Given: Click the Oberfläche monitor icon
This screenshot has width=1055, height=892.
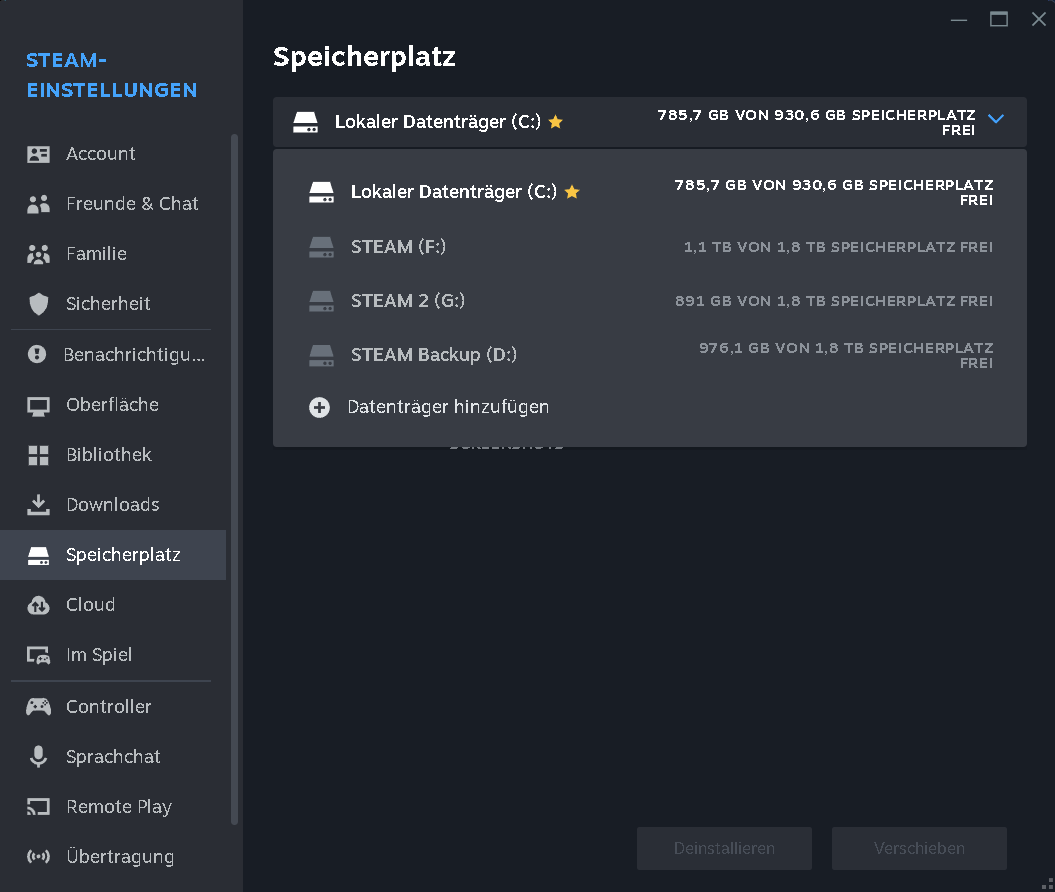Looking at the screenshot, I should 38,406.
